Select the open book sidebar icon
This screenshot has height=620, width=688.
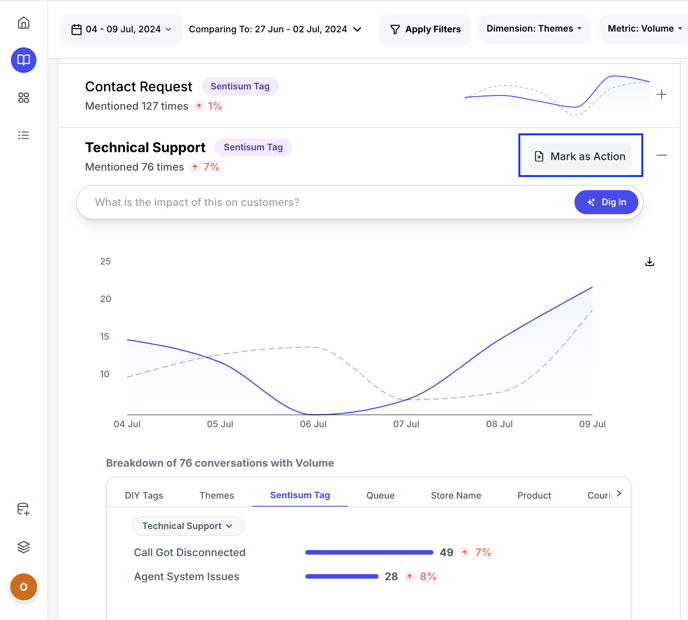tap(23, 60)
